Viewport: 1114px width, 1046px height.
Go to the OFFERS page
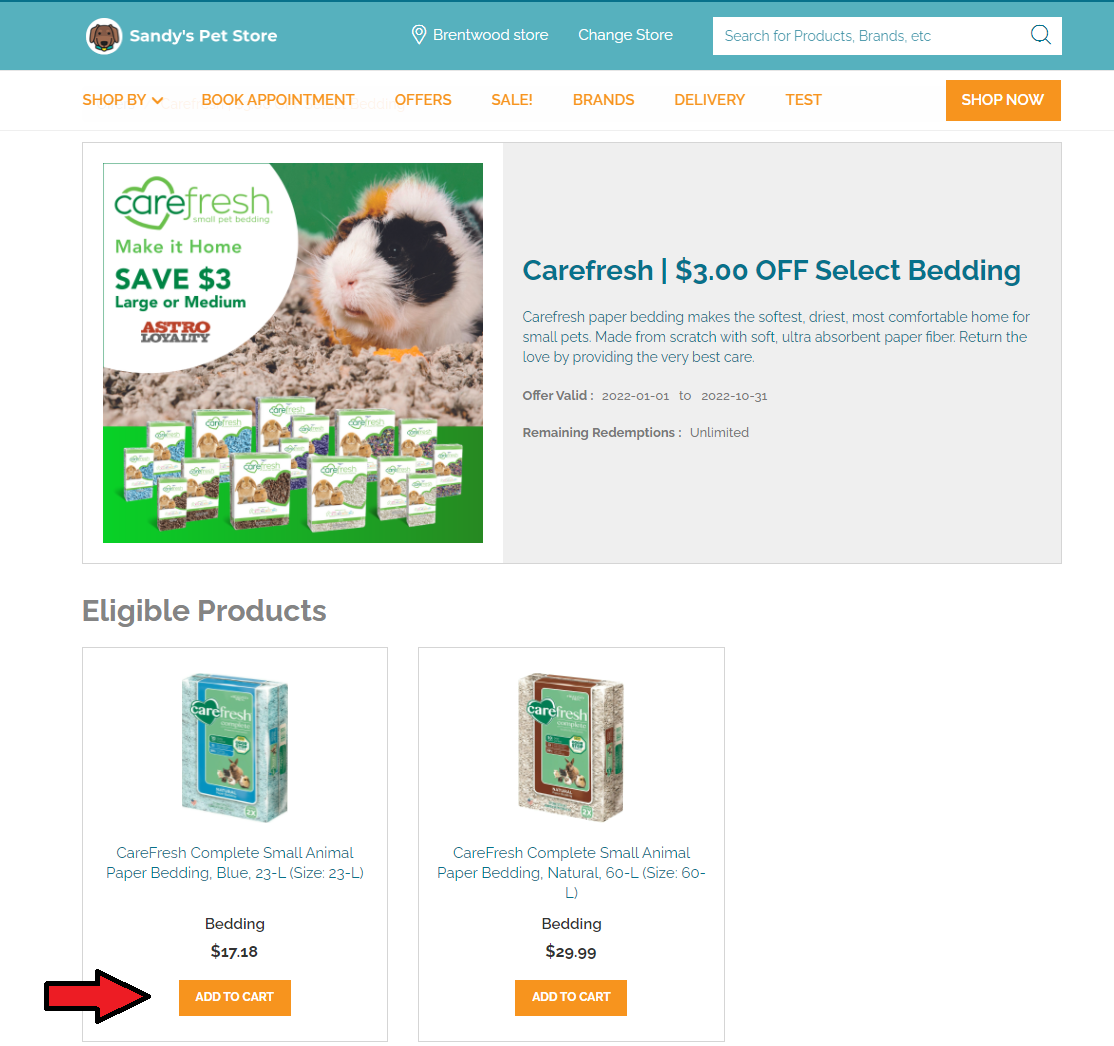(x=423, y=100)
